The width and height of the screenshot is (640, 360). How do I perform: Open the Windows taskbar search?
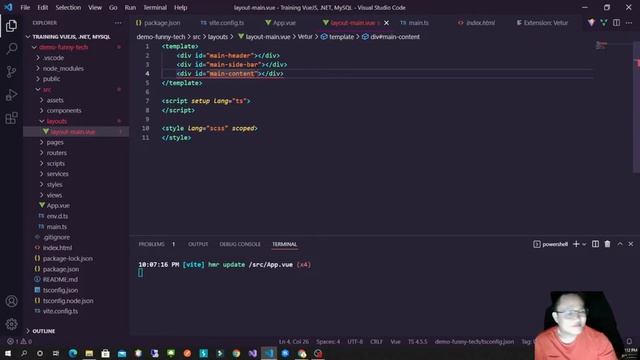(x=24, y=353)
